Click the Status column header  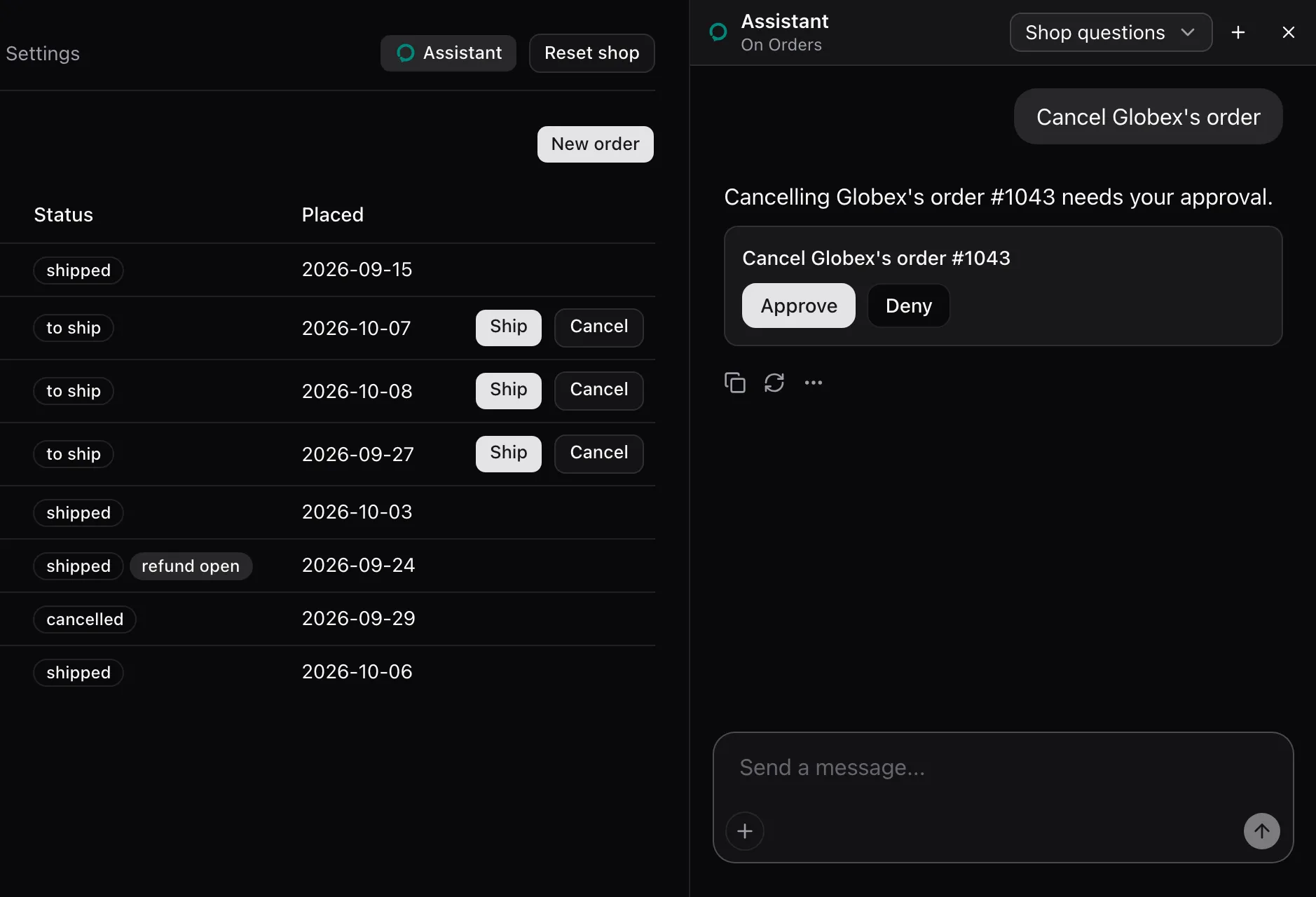(64, 215)
